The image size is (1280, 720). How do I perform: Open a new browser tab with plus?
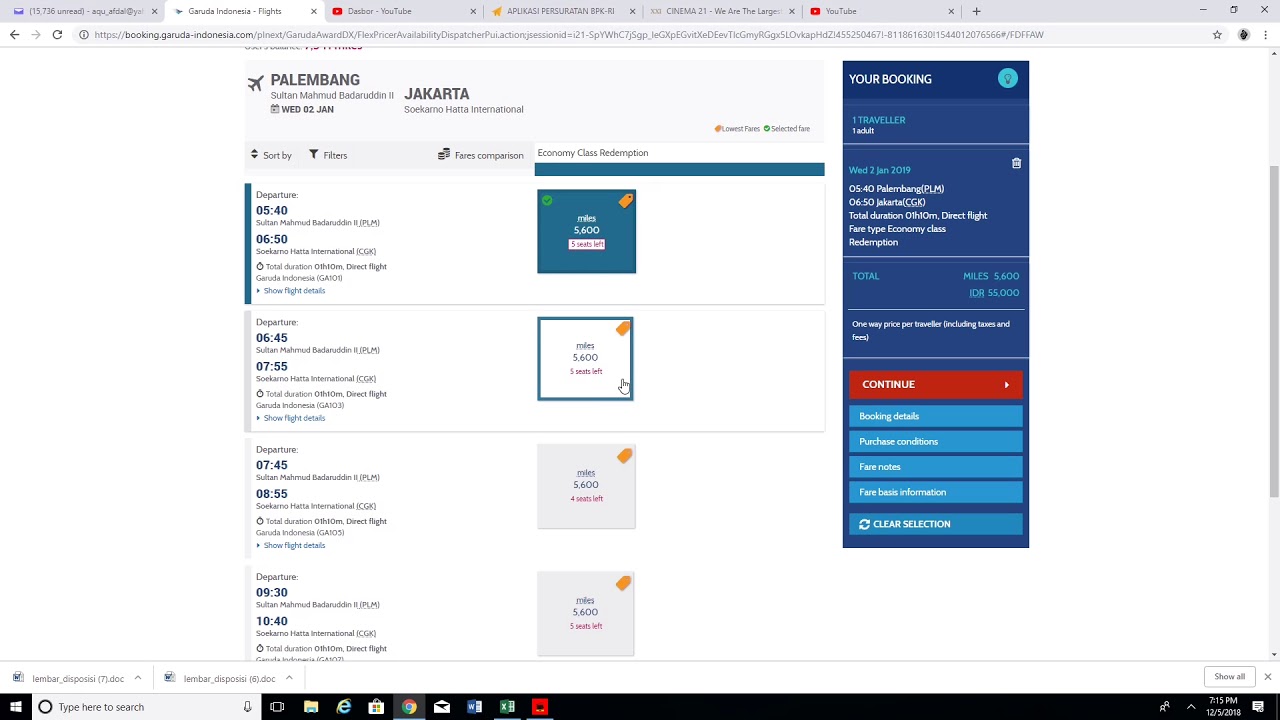pyautogui.click(x=976, y=11)
